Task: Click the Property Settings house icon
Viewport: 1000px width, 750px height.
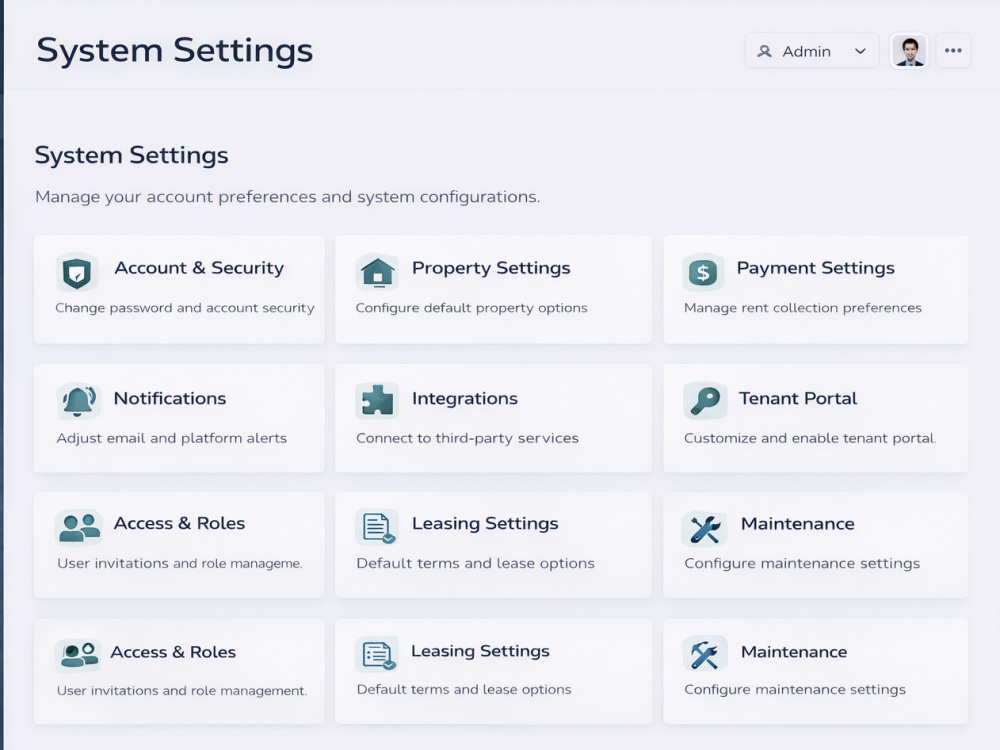Action: pos(377,272)
